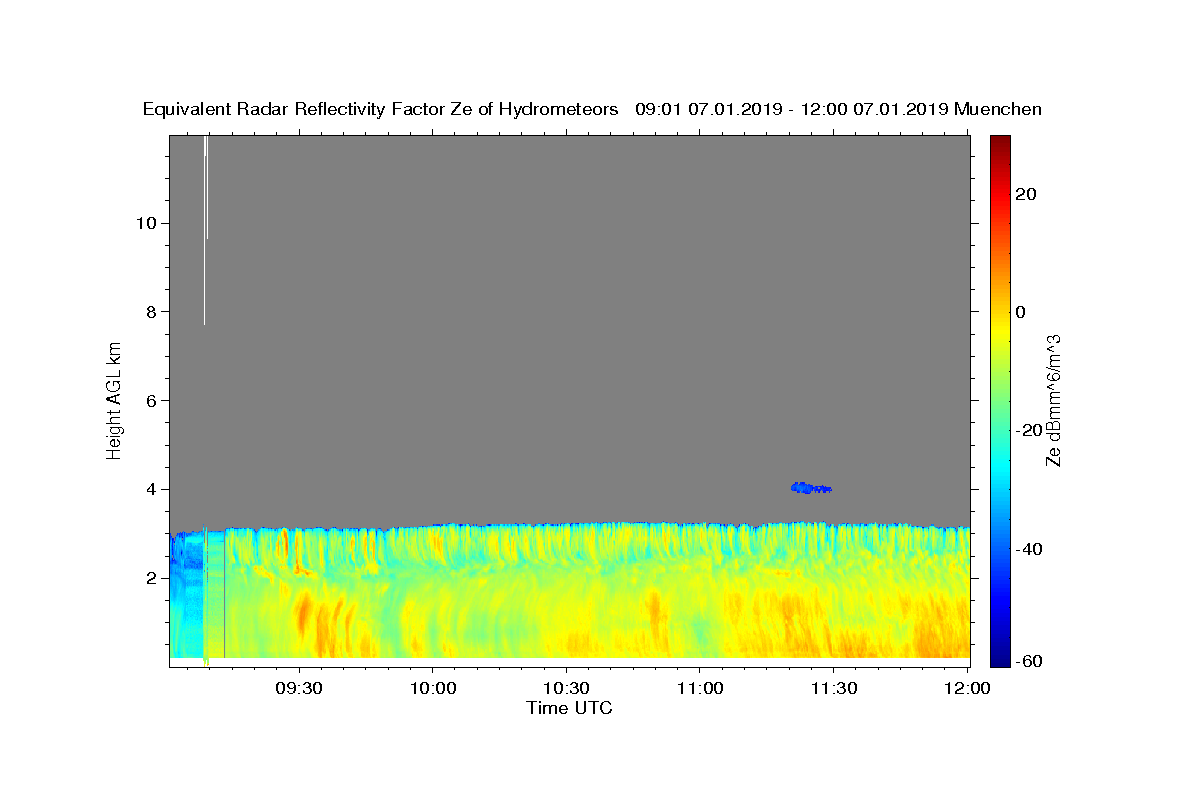Click the 10:30 time tick label
The image size is (1200, 800).
click(x=567, y=688)
